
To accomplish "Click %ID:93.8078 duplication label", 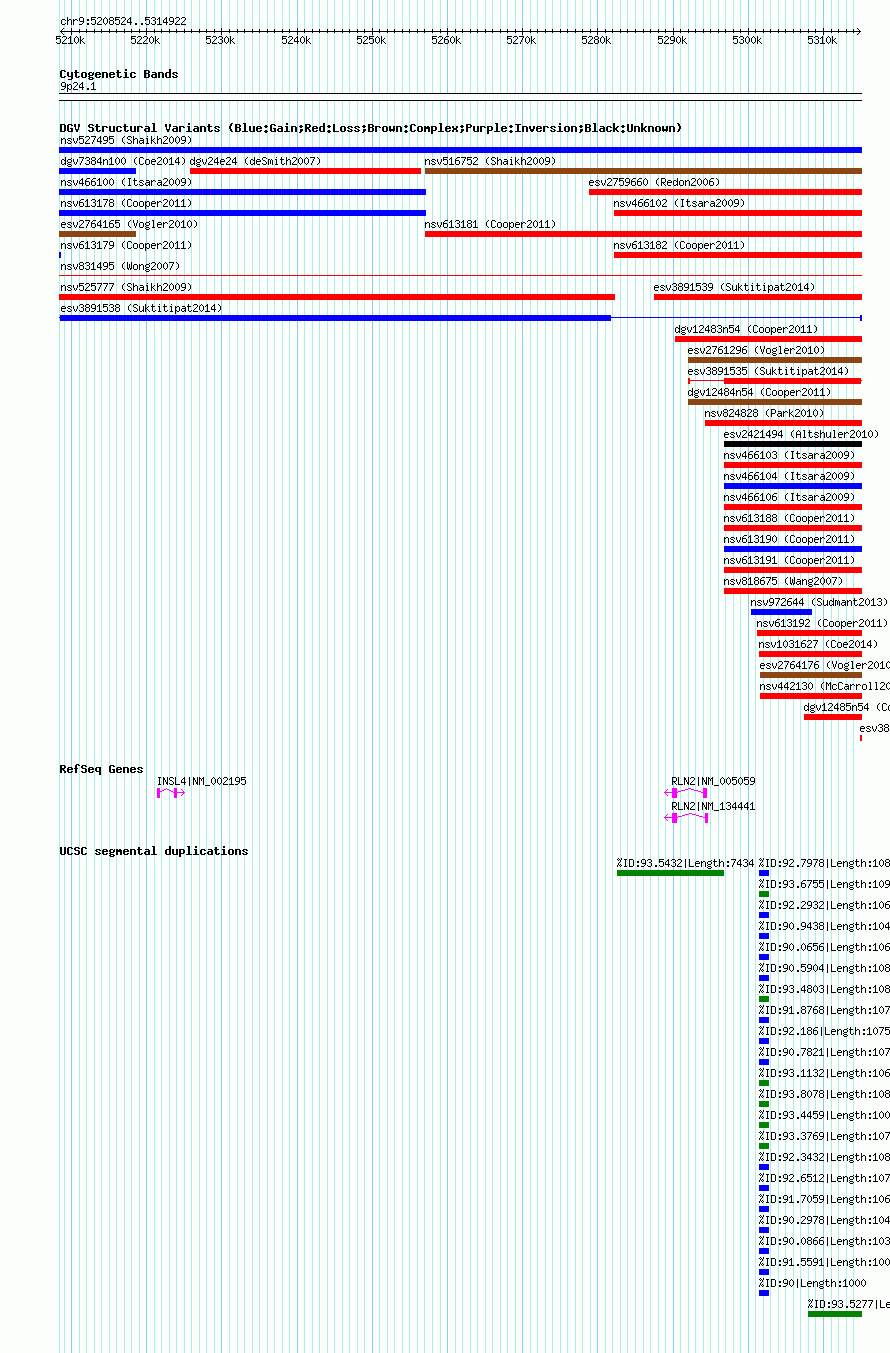I will click(824, 1094).
